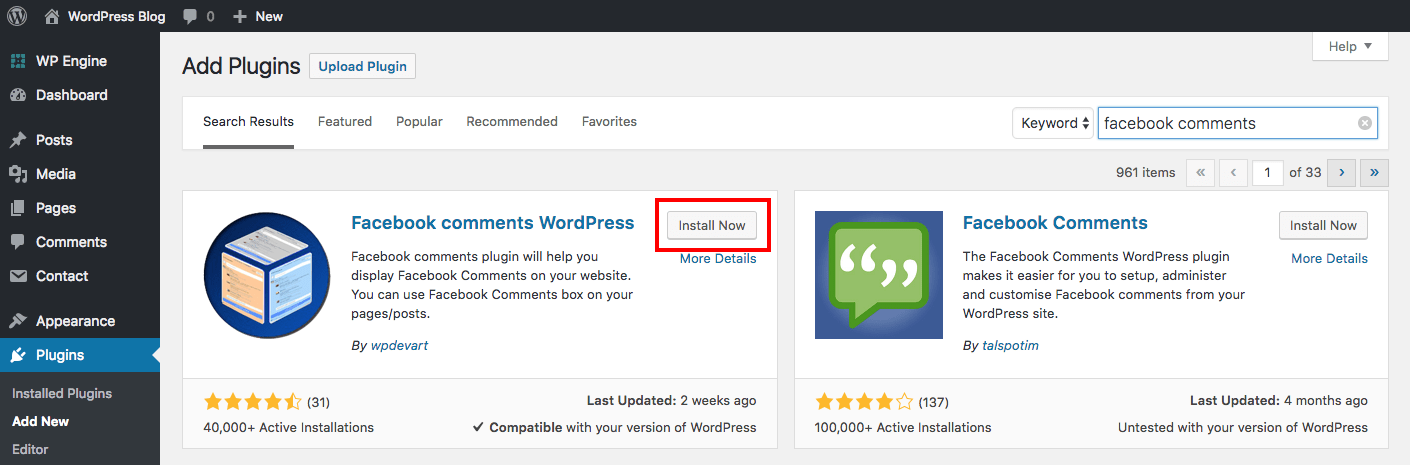Click the plus New icon in the admin bar
1410x465 pixels.
click(239, 16)
